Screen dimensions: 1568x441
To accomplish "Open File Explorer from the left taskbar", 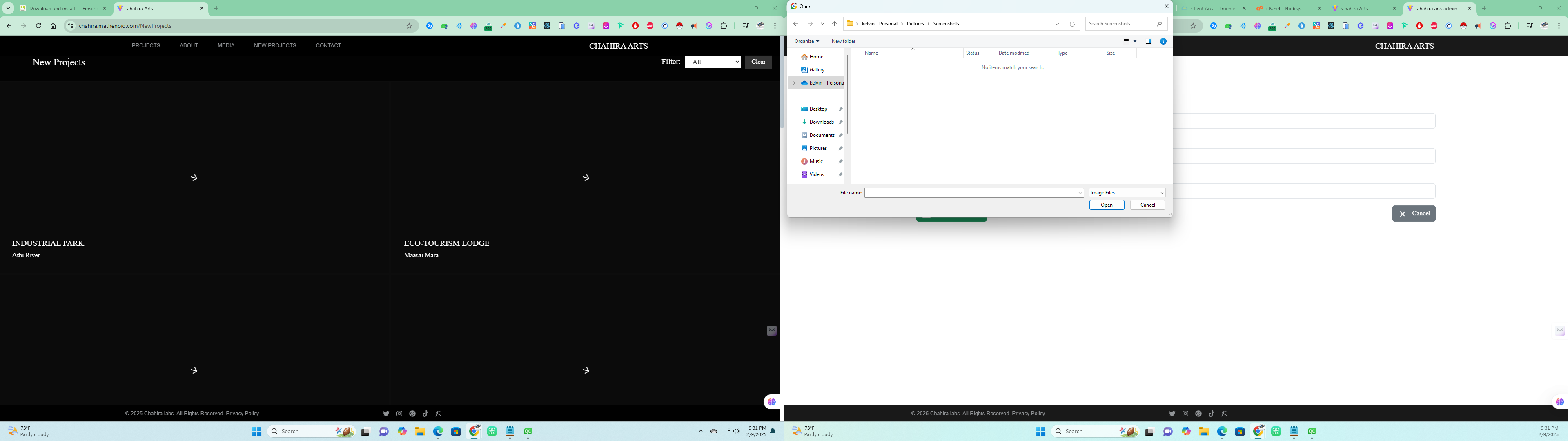I will 420,431.
